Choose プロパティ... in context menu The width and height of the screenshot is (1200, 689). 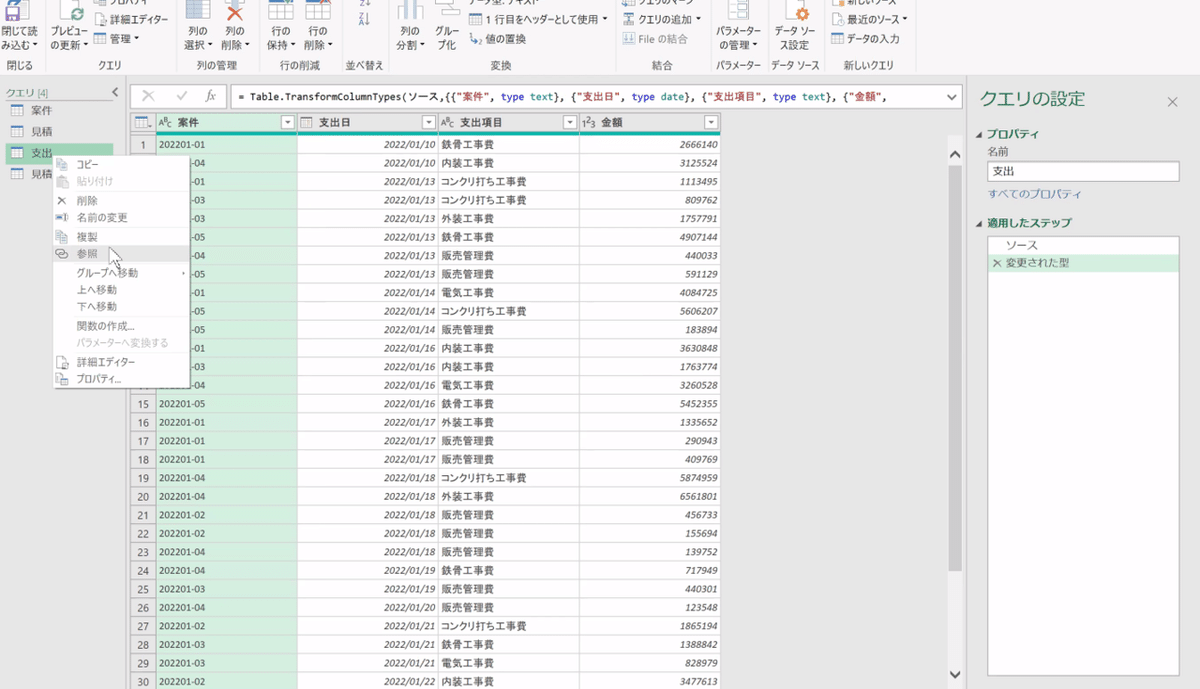click(x=120, y=379)
